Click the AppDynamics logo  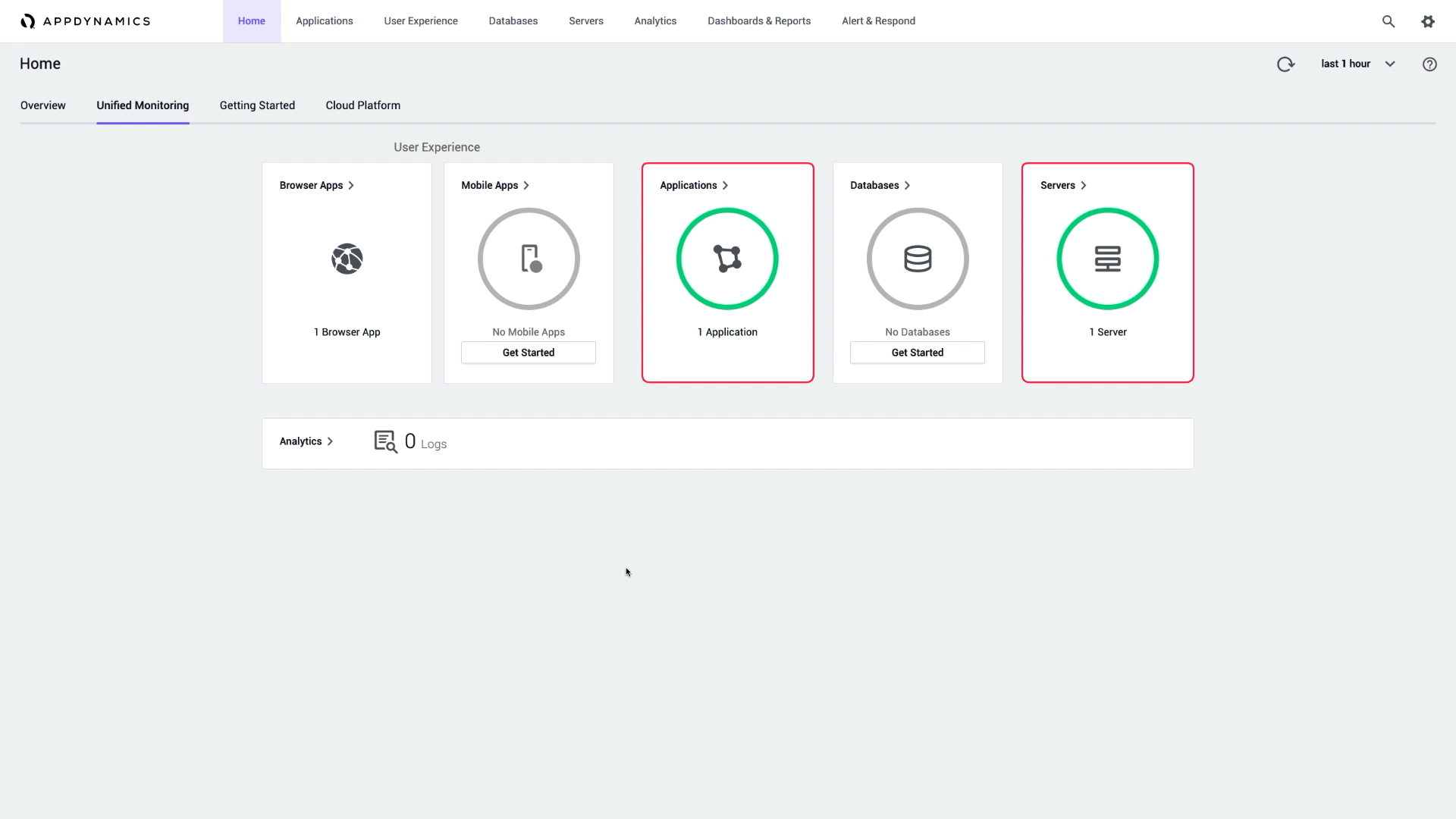tap(85, 21)
